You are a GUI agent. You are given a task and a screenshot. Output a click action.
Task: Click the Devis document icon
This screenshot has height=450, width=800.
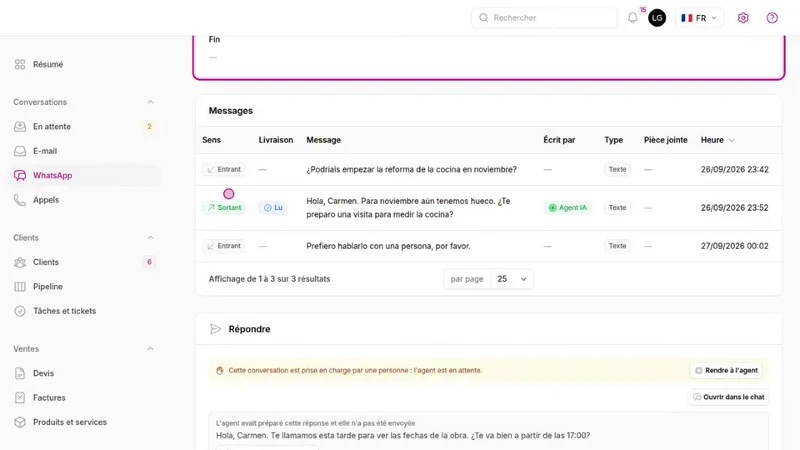tap(20, 373)
